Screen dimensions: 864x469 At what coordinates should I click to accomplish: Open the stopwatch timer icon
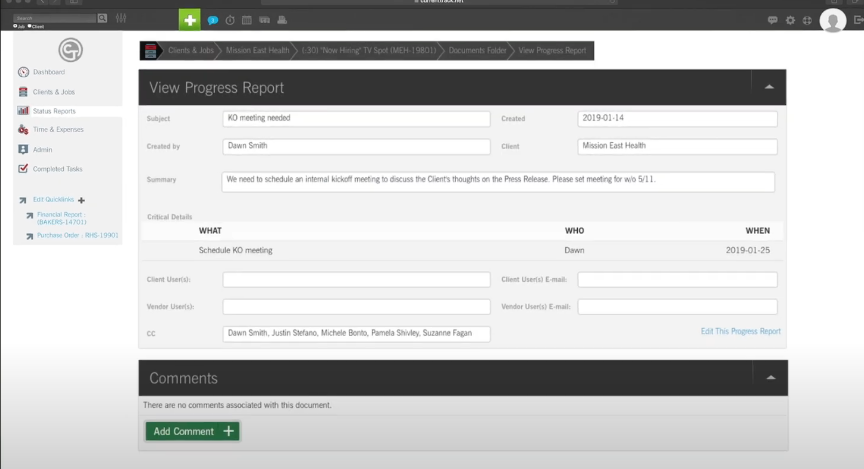pyautogui.click(x=230, y=20)
